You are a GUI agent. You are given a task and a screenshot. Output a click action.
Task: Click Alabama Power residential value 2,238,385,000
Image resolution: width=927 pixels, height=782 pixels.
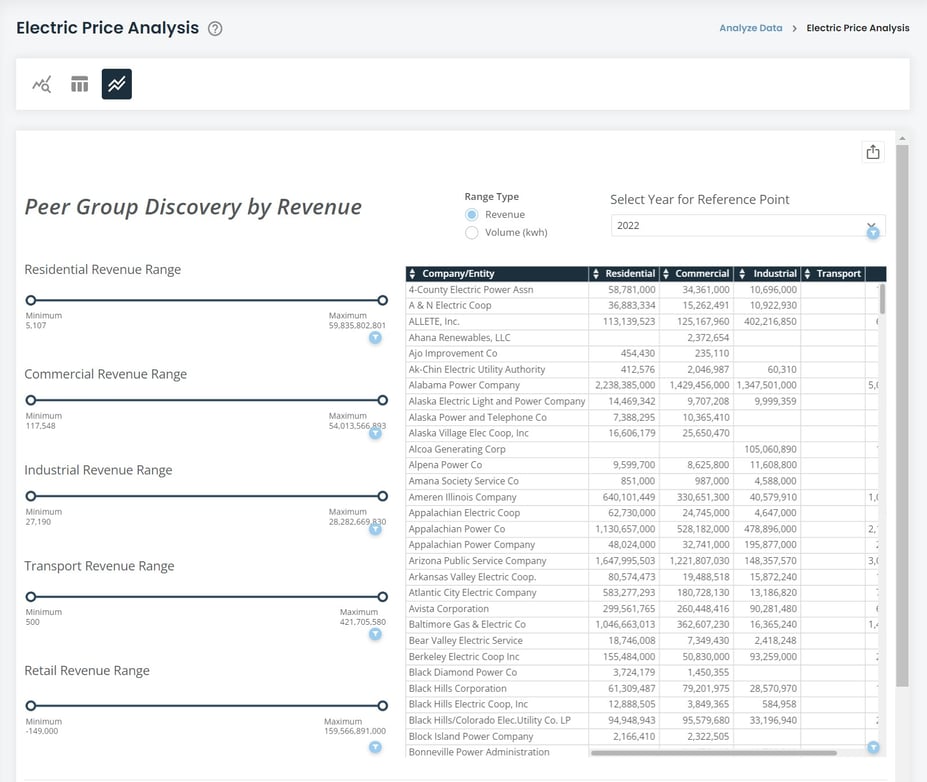pos(625,385)
